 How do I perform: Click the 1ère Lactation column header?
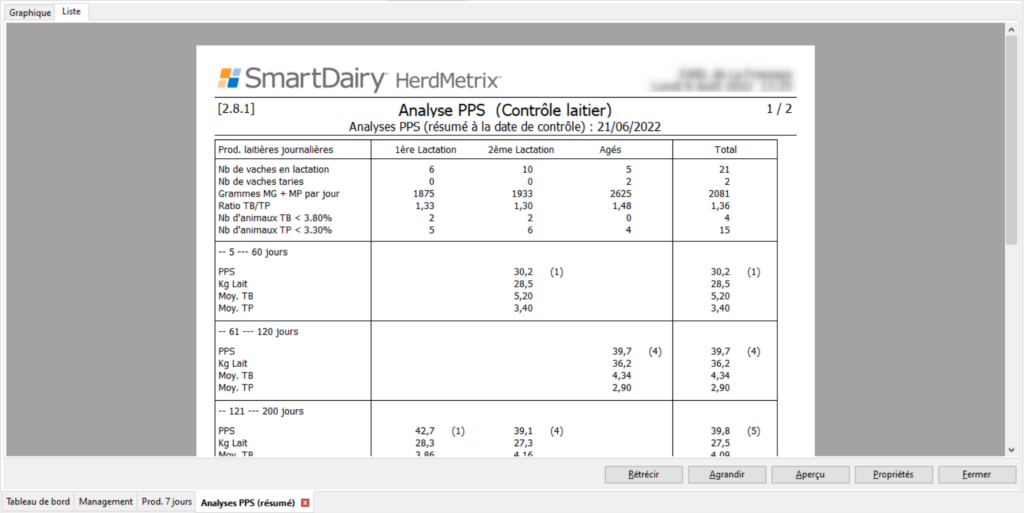[x=427, y=150]
